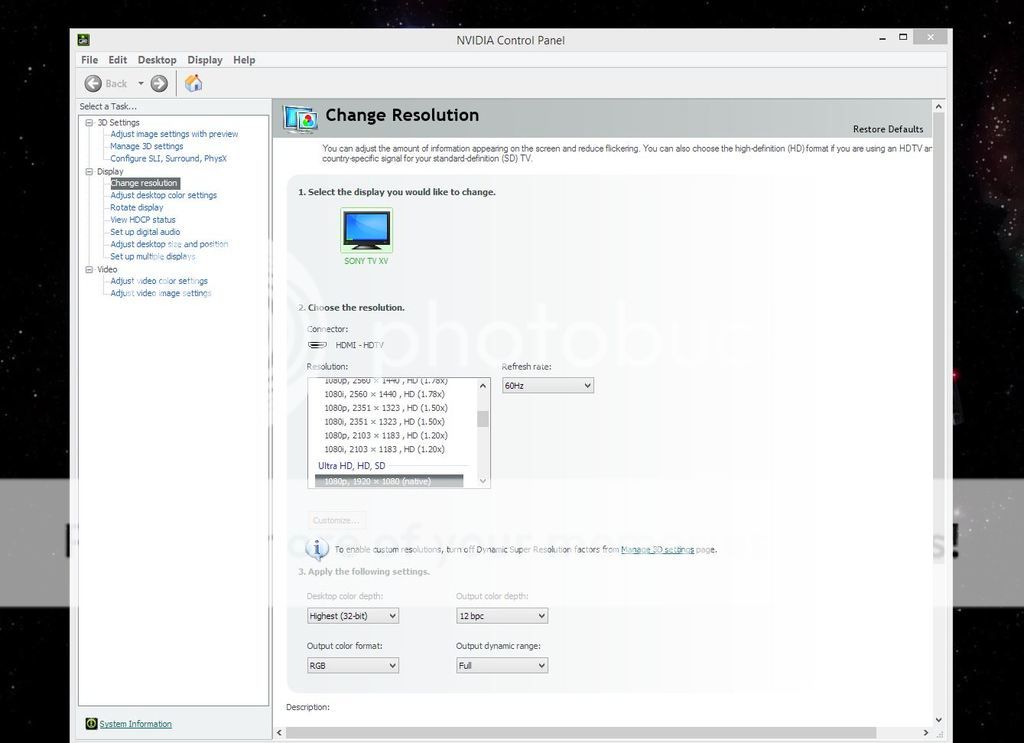1024x743 pixels.
Task: Select the SONY TV XV display icon
Action: (366, 231)
